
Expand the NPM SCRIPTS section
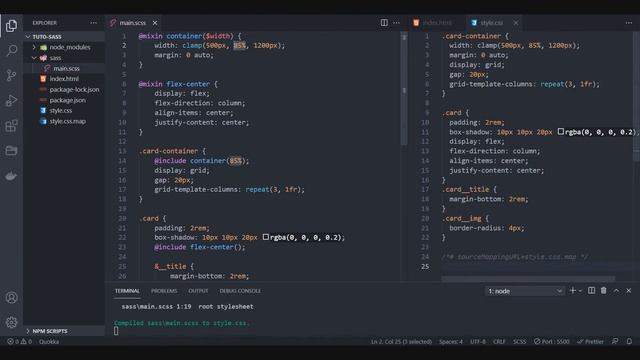64,331
